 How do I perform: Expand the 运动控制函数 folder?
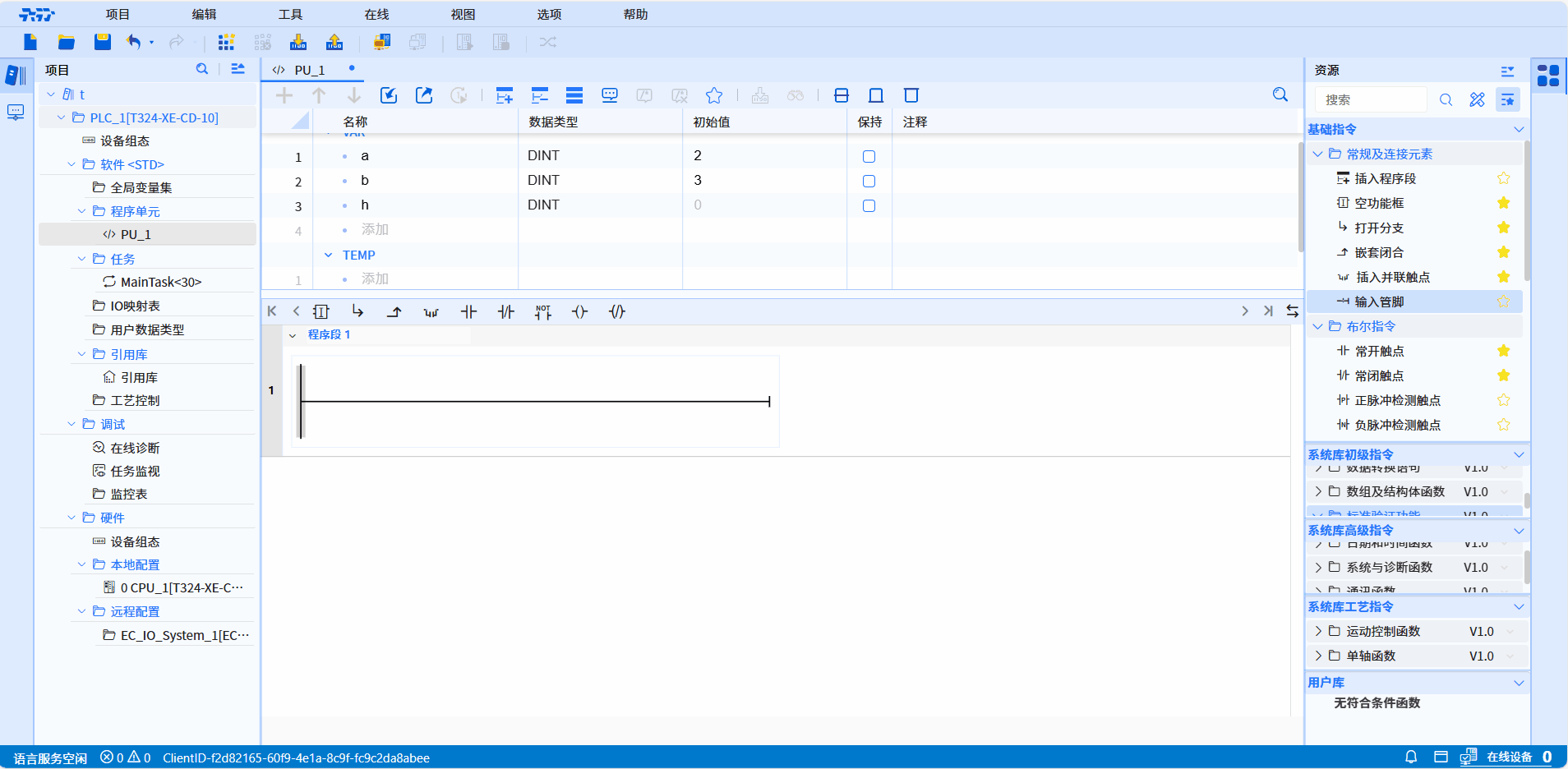click(1318, 631)
